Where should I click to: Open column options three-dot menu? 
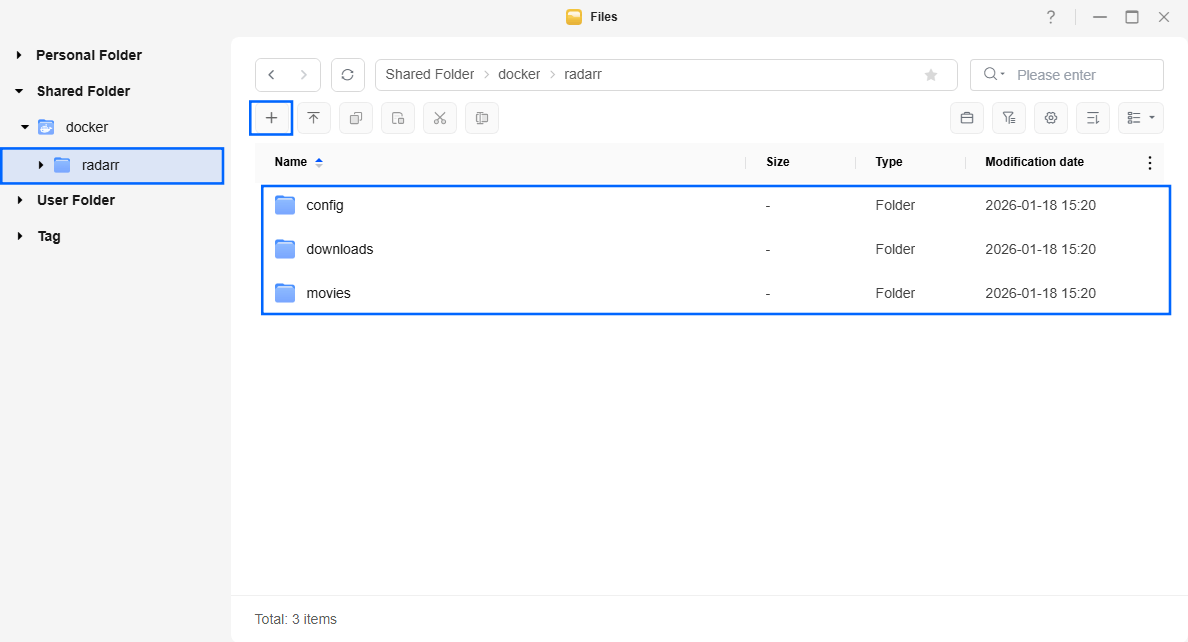pyautogui.click(x=1149, y=162)
